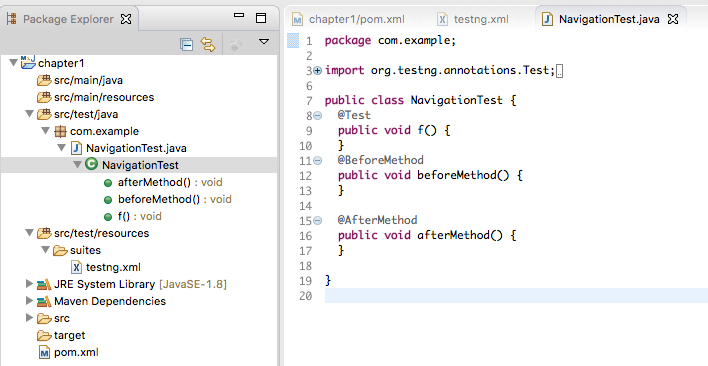Screen dimensions: 708x366
Task: Toggle Link with Editor arrows icon
Action: click(x=208, y=44)
